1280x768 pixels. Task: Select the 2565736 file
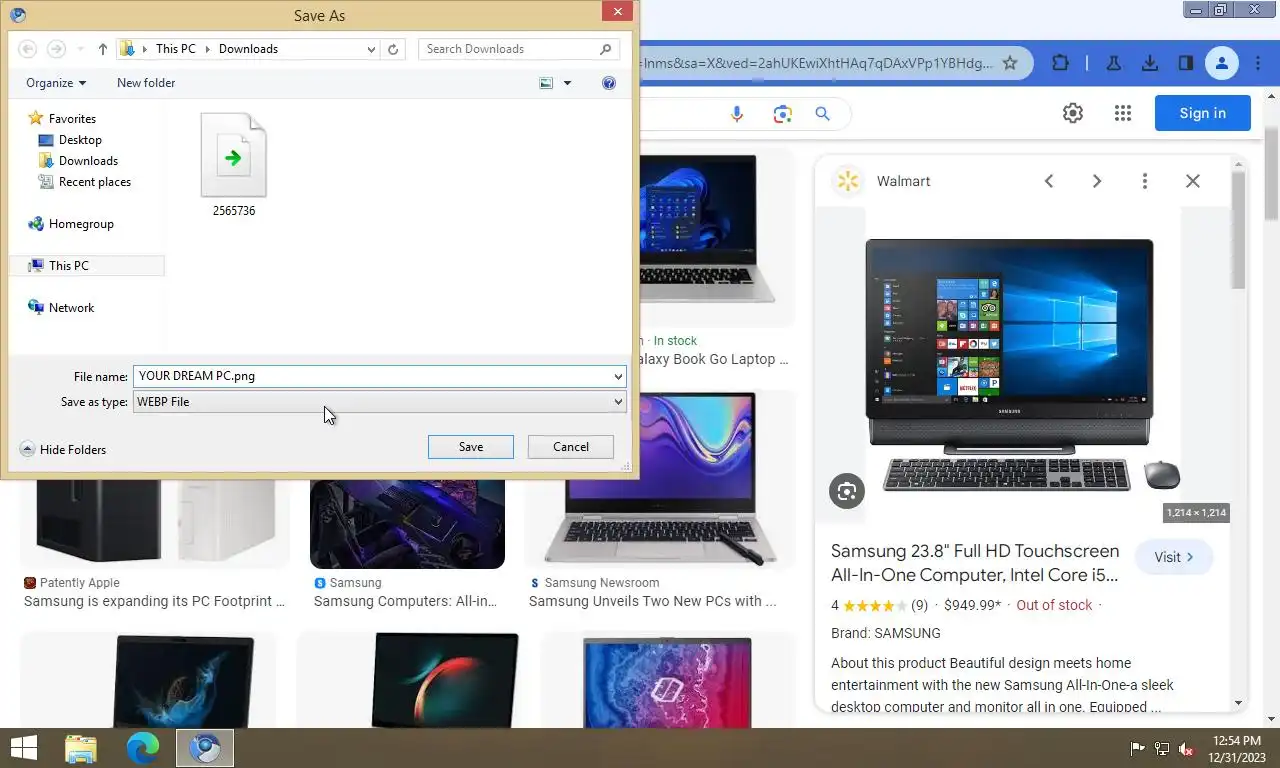click(234, 165)
